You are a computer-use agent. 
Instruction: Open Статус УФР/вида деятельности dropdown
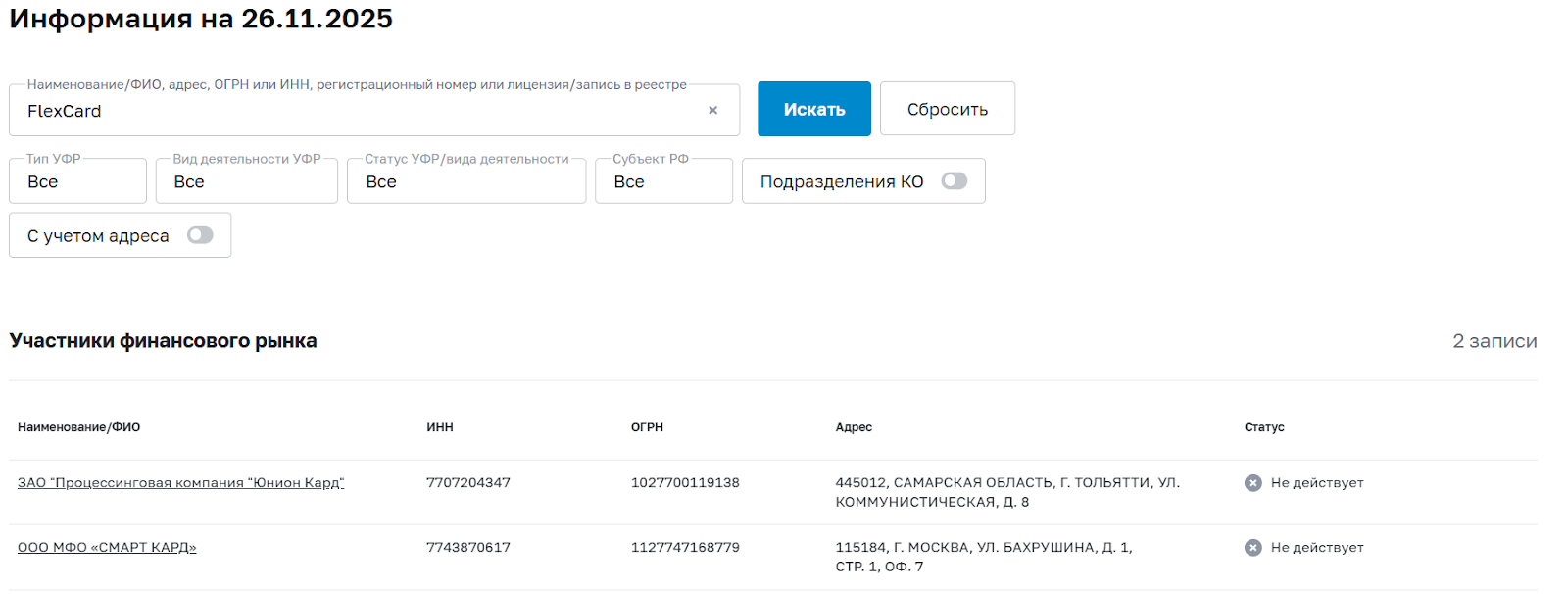(x=465, y=181)
